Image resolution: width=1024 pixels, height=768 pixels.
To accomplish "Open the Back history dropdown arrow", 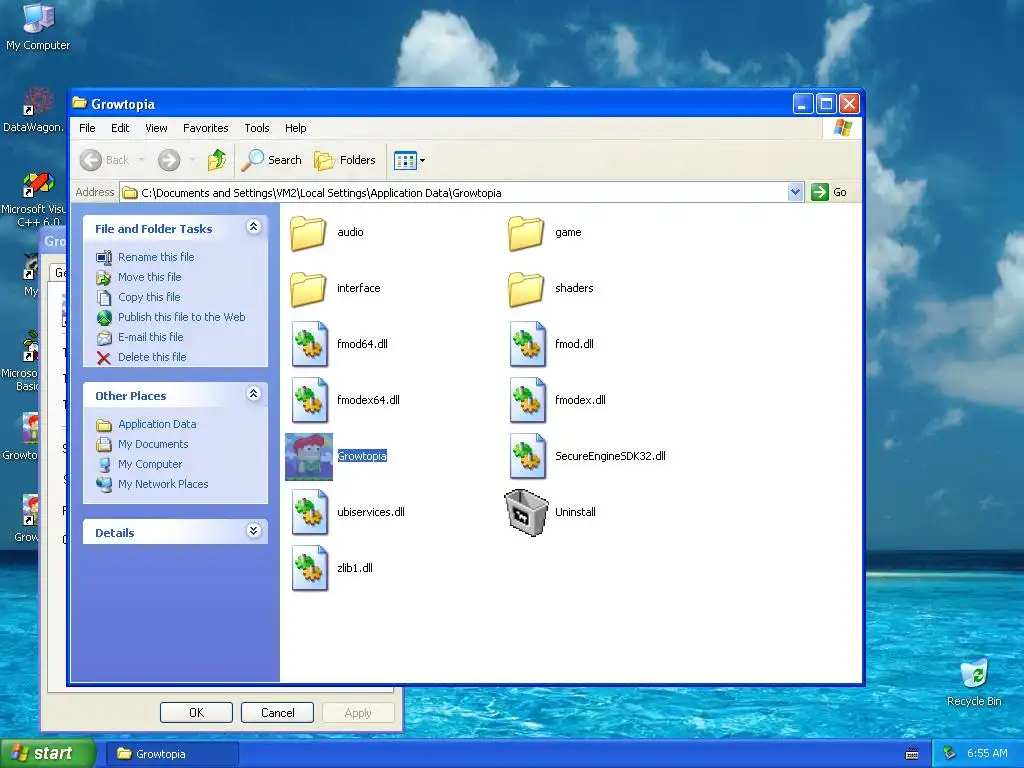I will [142, 160].
